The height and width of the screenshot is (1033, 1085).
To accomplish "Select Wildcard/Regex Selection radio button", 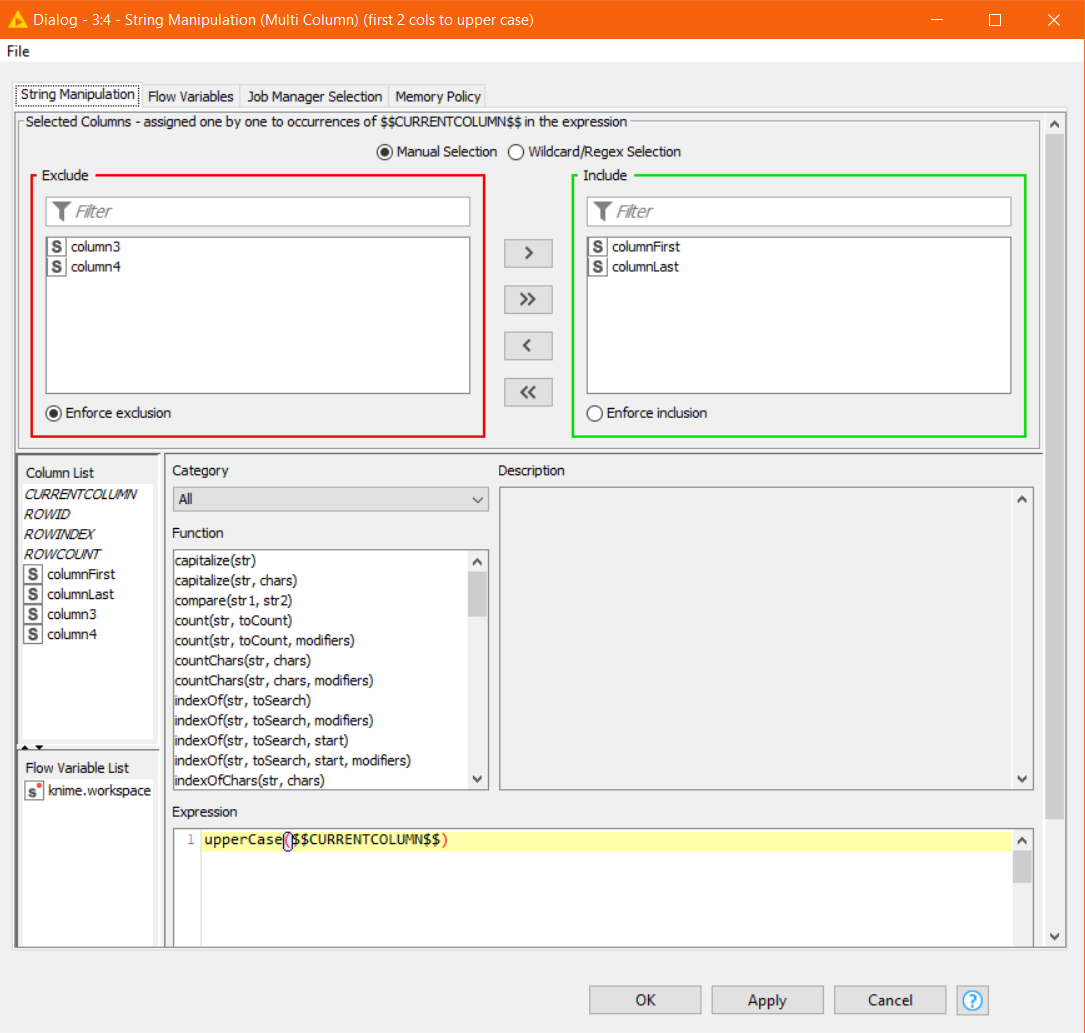I will [516, 153].
